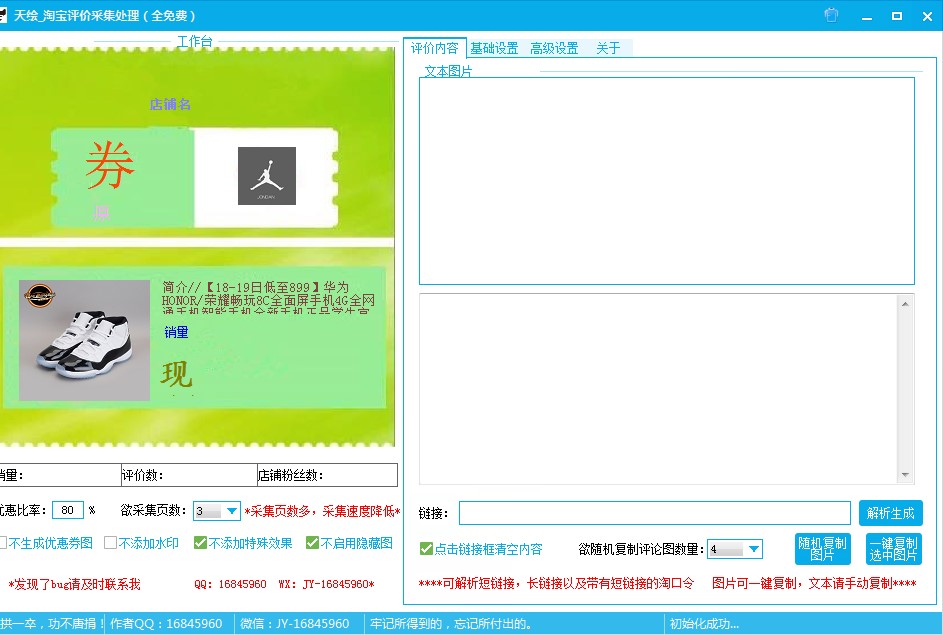Click the round shop badge on sneaker image
Viewport: 943px width, 635px height.
pyautogui.click(x=40, y=296)
